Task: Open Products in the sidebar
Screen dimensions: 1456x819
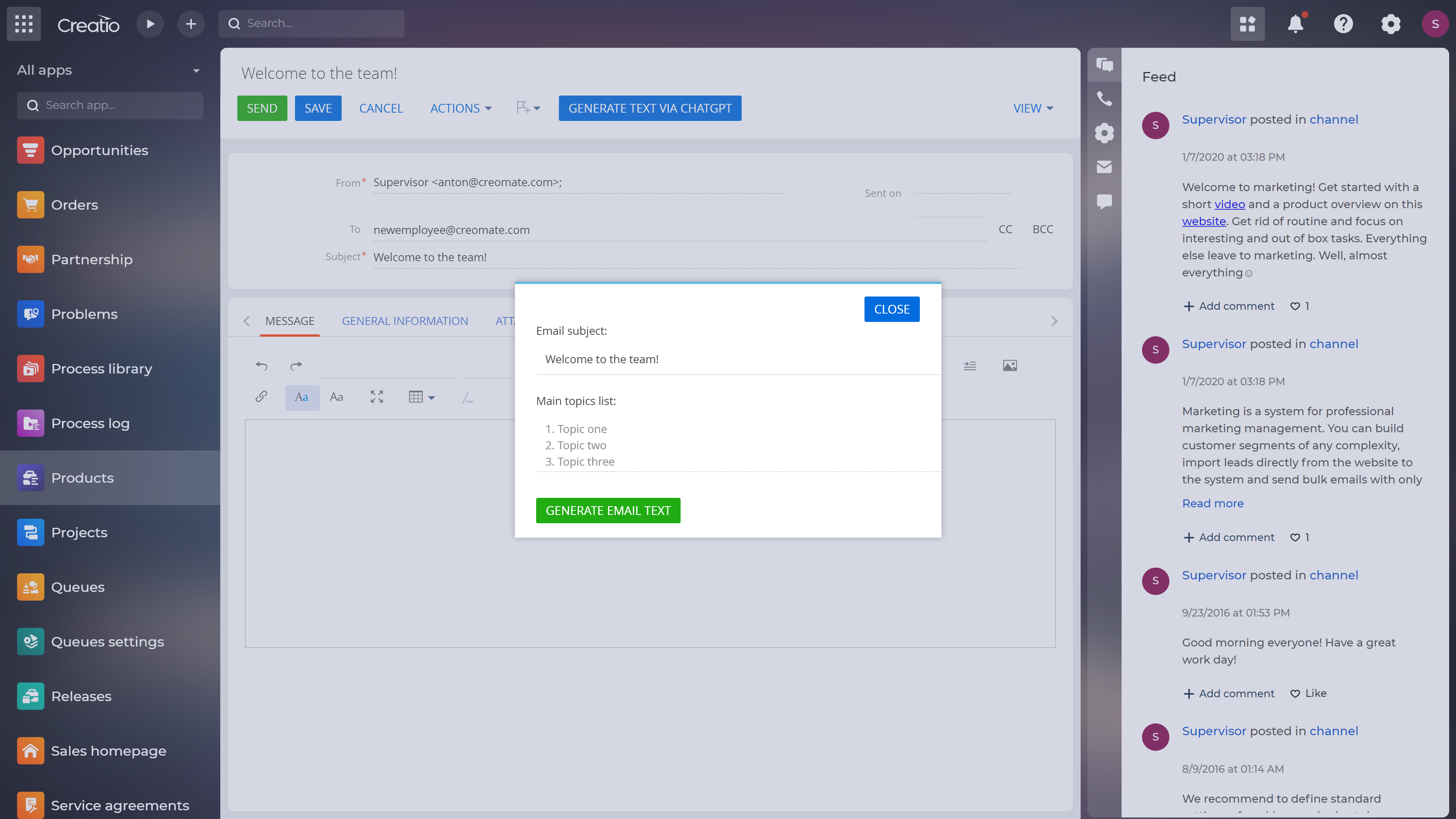Action: [x=110, y=478]
